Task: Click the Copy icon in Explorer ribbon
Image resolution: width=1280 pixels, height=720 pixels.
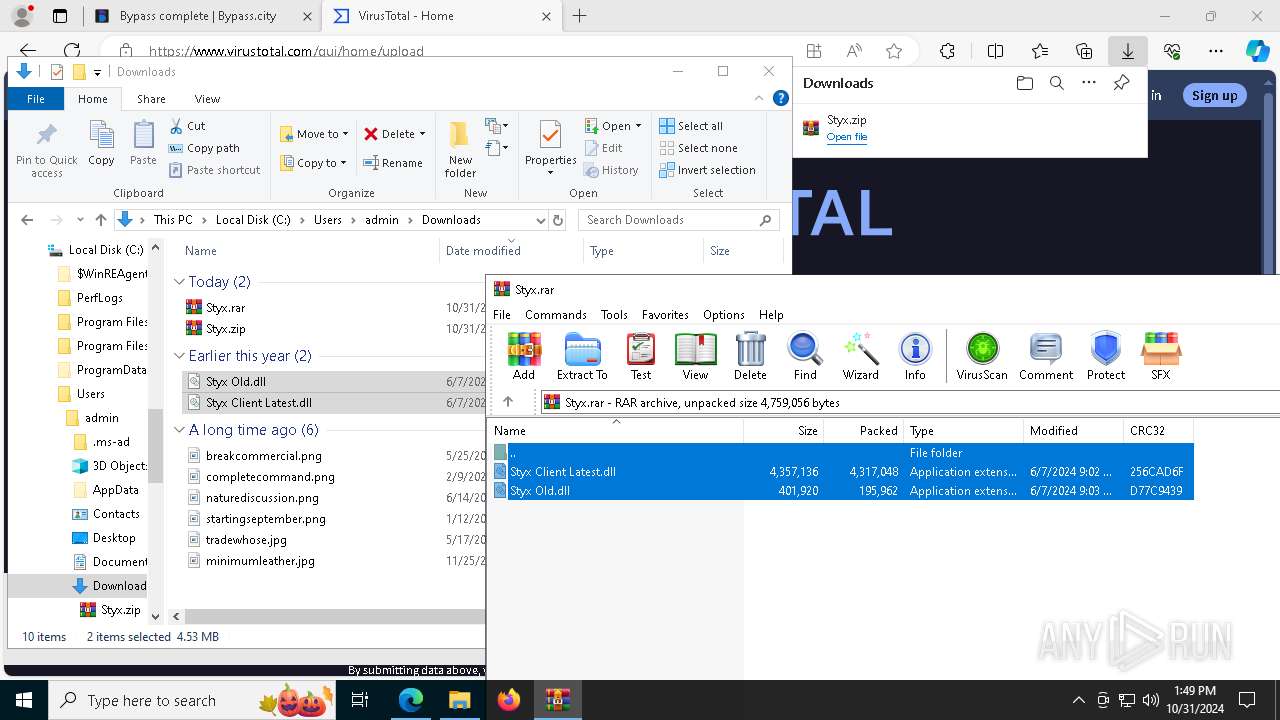Action: pyautogui.click(x=101, y=143)
